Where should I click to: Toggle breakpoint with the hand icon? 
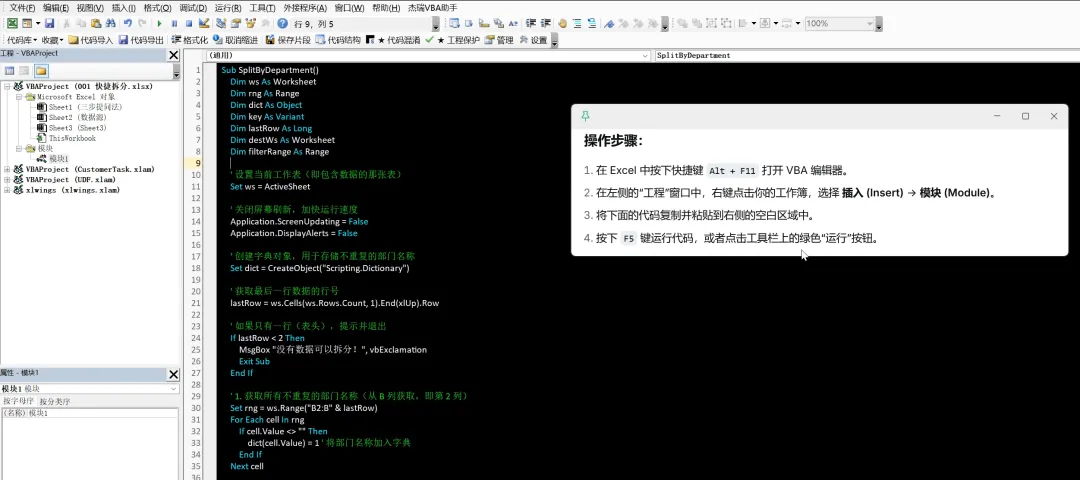(x=563, y=23)
